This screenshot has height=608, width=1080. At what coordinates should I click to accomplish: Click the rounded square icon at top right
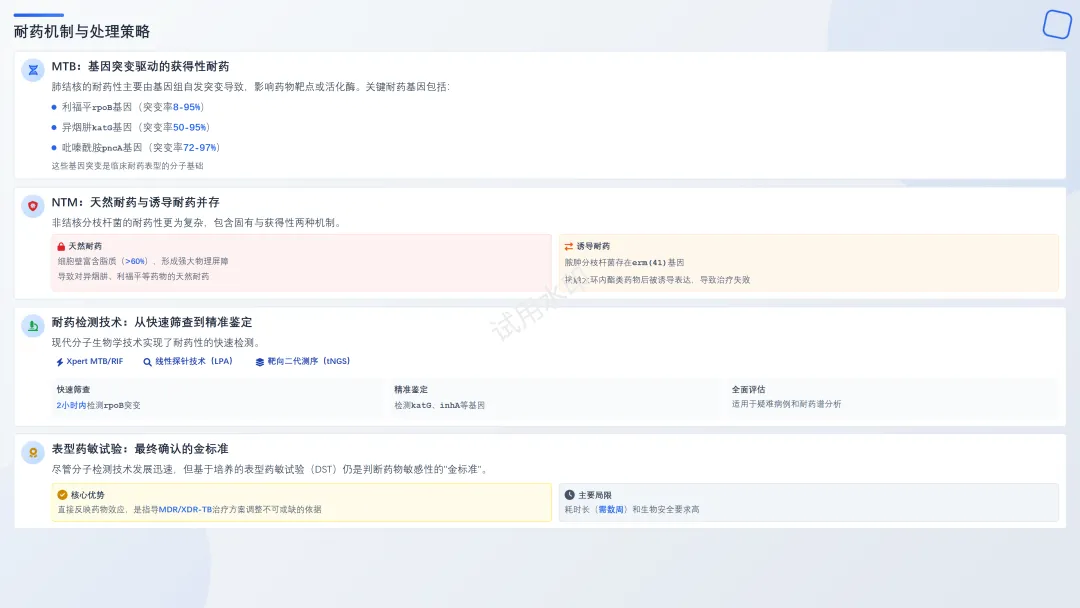point(1057,24)
